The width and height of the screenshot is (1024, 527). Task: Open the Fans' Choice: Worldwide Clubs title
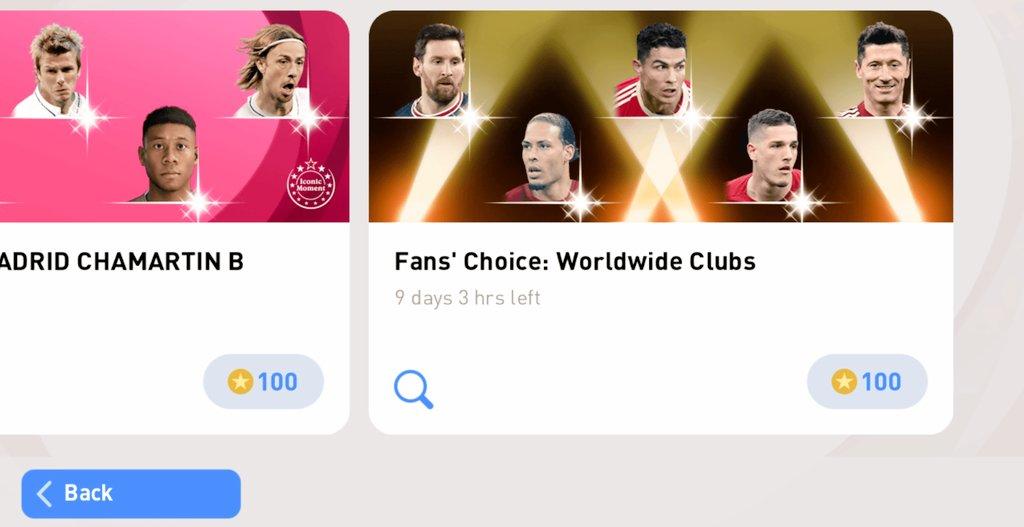575,261
